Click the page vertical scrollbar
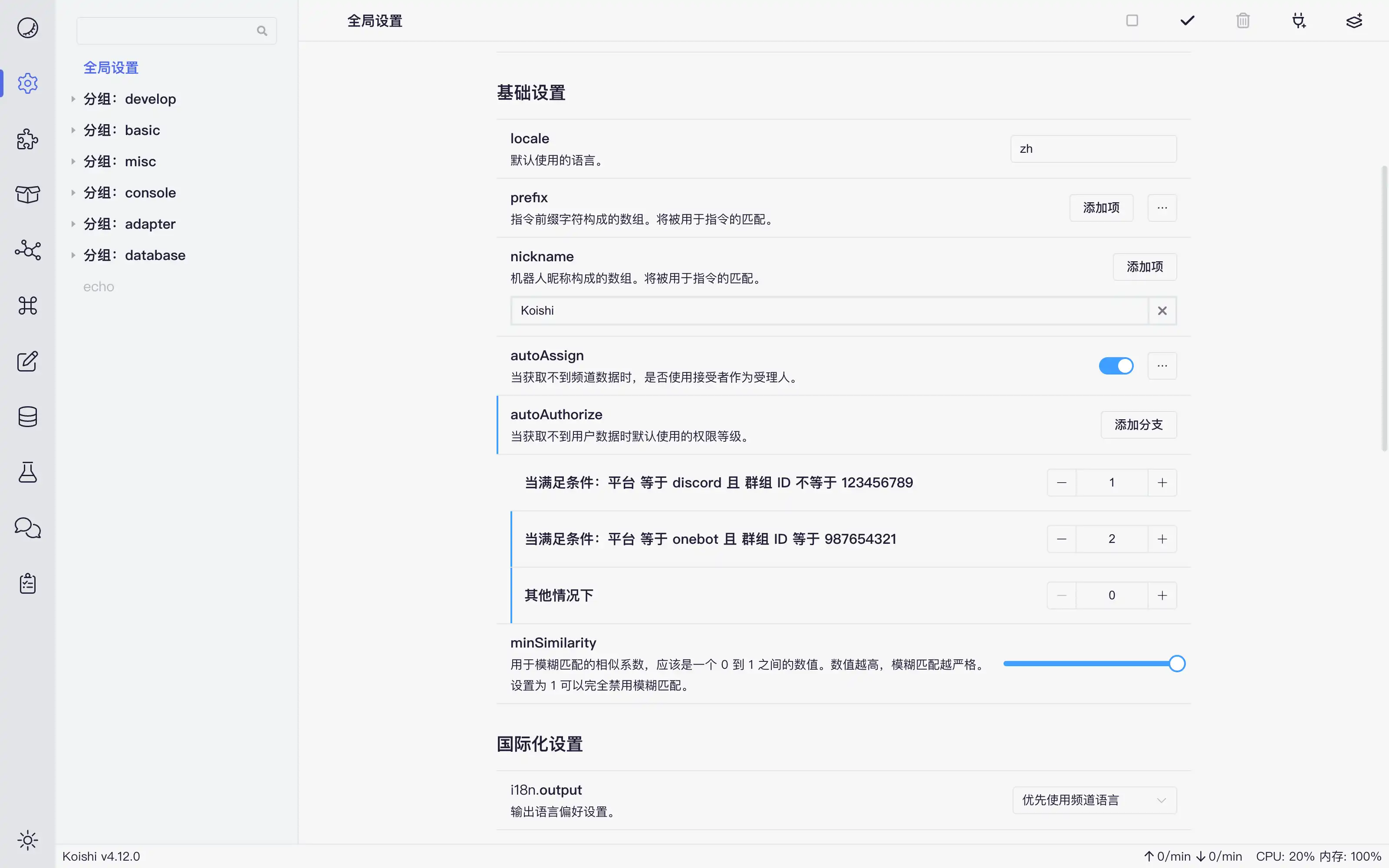The image size is (1389, 868). 1384,308
